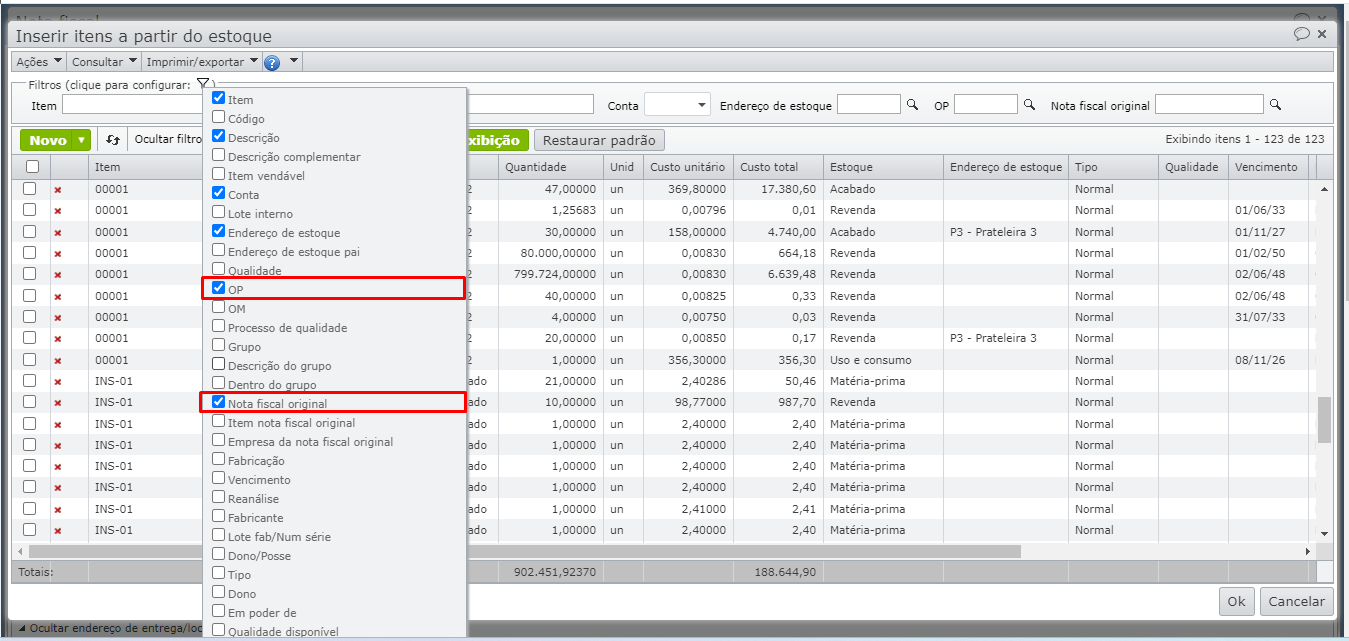Image resolution: width=1349 pixels, height=641 pixels.
Task: Select row checkbox for custo total 987,70
Action: pos(30,402)
